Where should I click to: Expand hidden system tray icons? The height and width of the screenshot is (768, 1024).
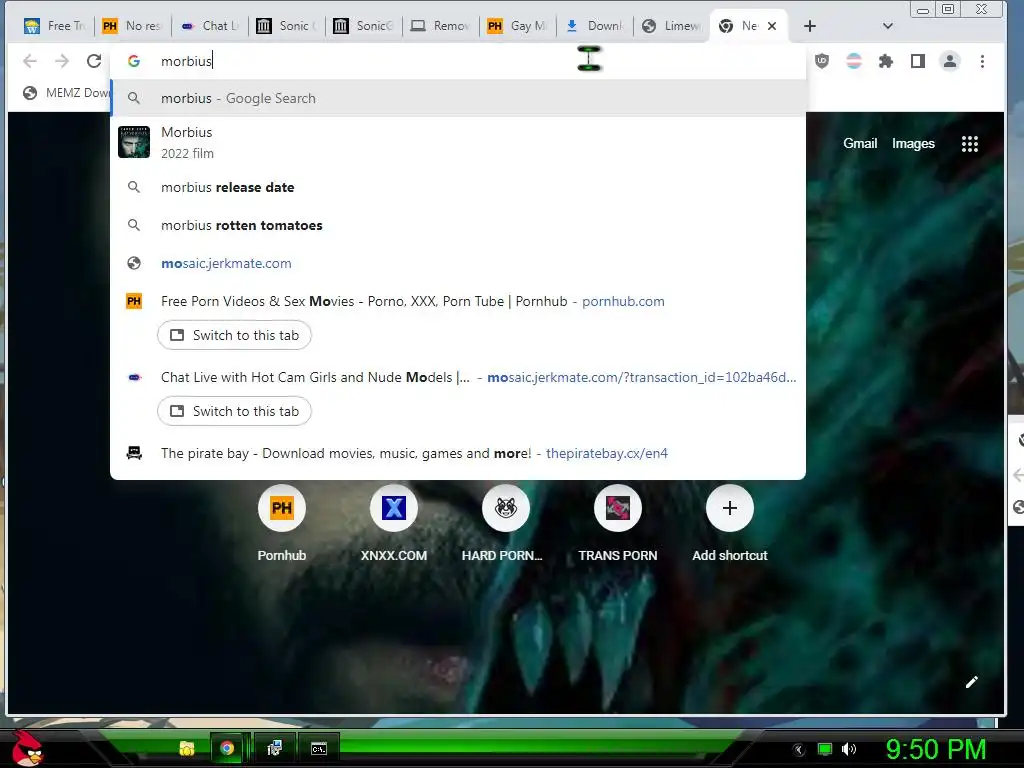[799, 750]
